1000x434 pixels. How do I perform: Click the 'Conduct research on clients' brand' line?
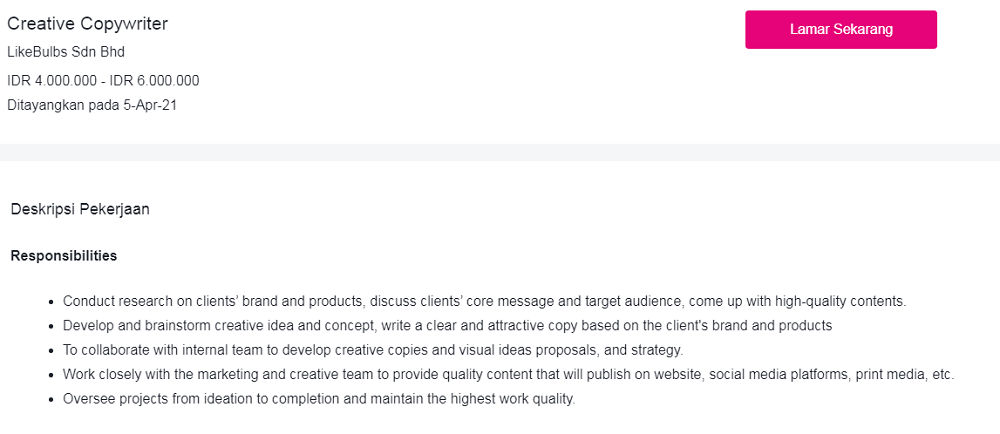[x=484, y=301]
